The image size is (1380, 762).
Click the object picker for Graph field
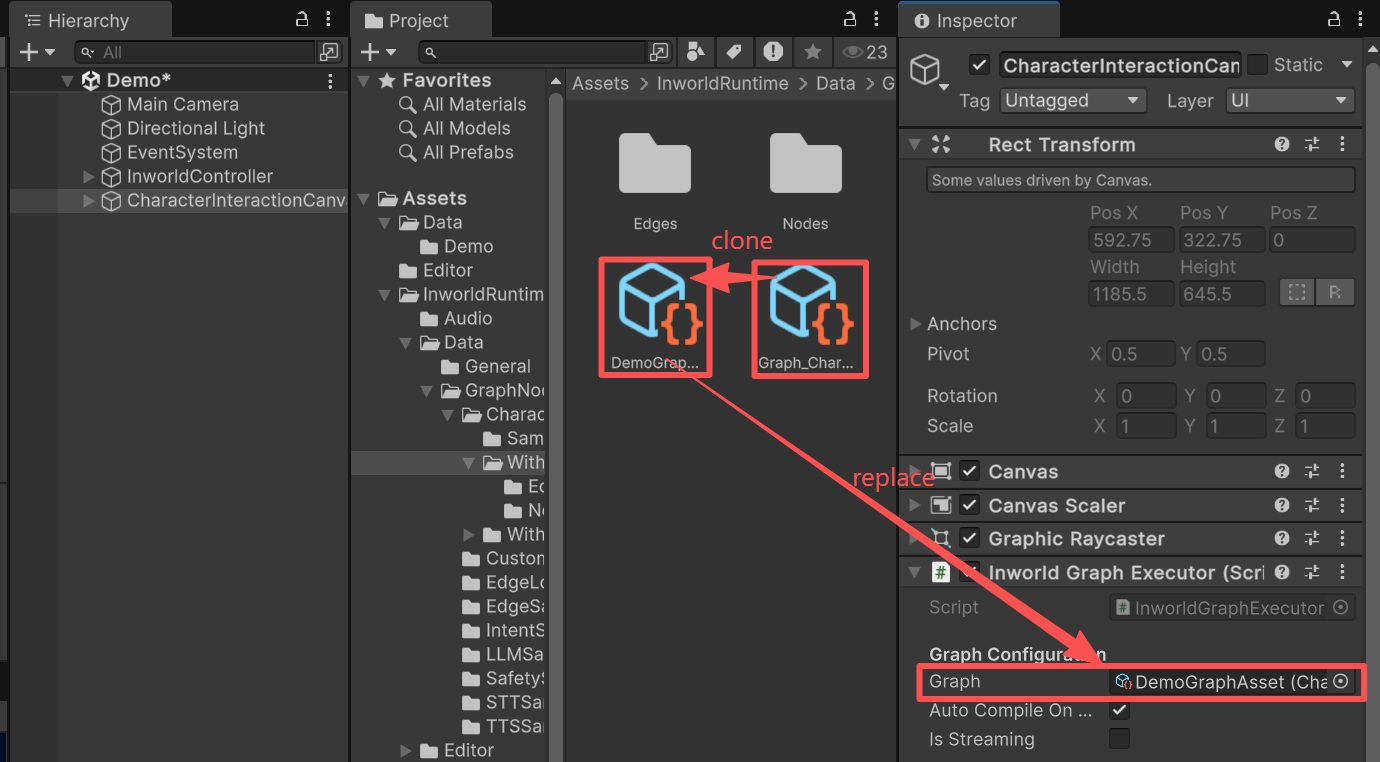pos(1342,682)
